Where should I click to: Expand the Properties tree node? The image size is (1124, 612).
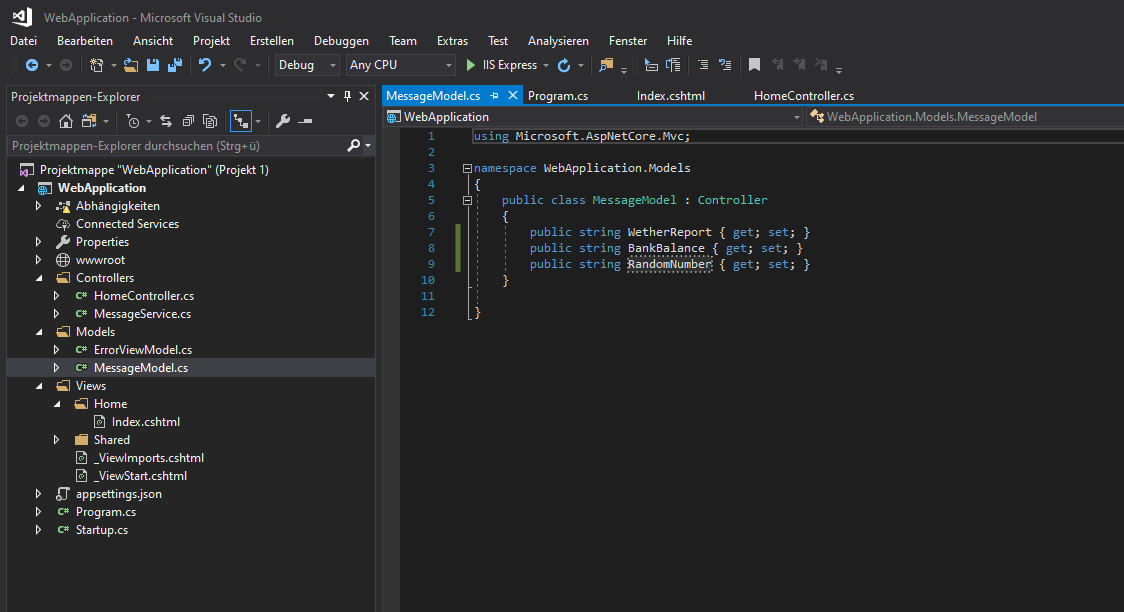(39, 242)
